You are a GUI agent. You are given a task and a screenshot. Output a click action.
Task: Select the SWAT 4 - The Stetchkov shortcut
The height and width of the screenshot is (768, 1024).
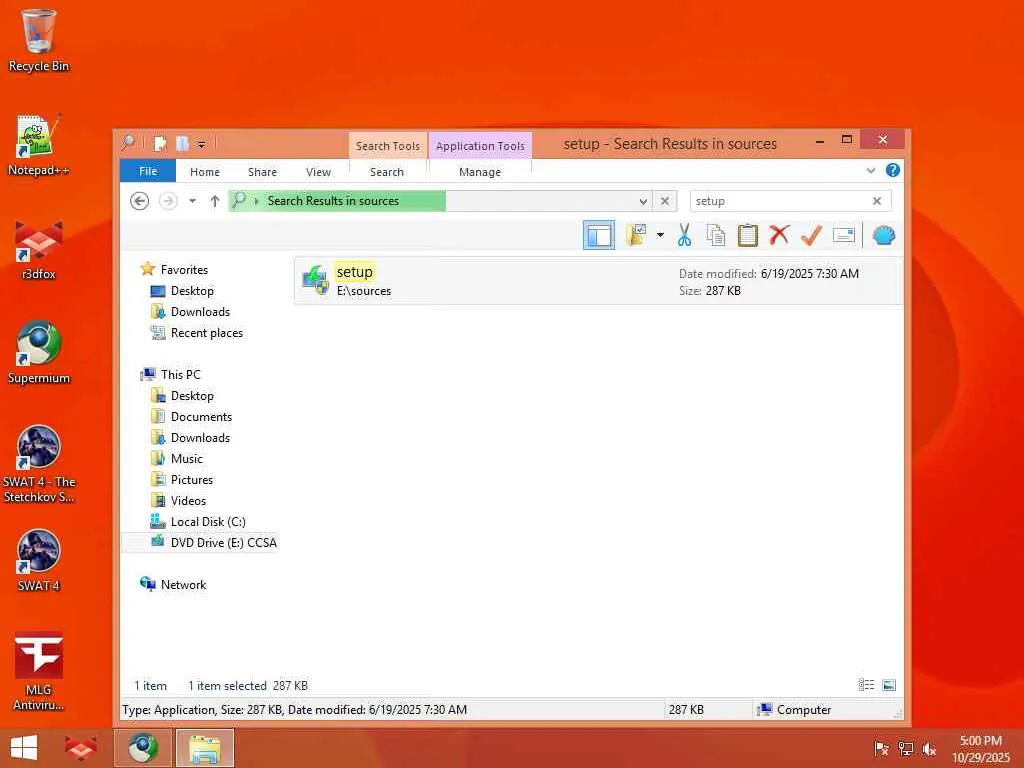(39, 464)
